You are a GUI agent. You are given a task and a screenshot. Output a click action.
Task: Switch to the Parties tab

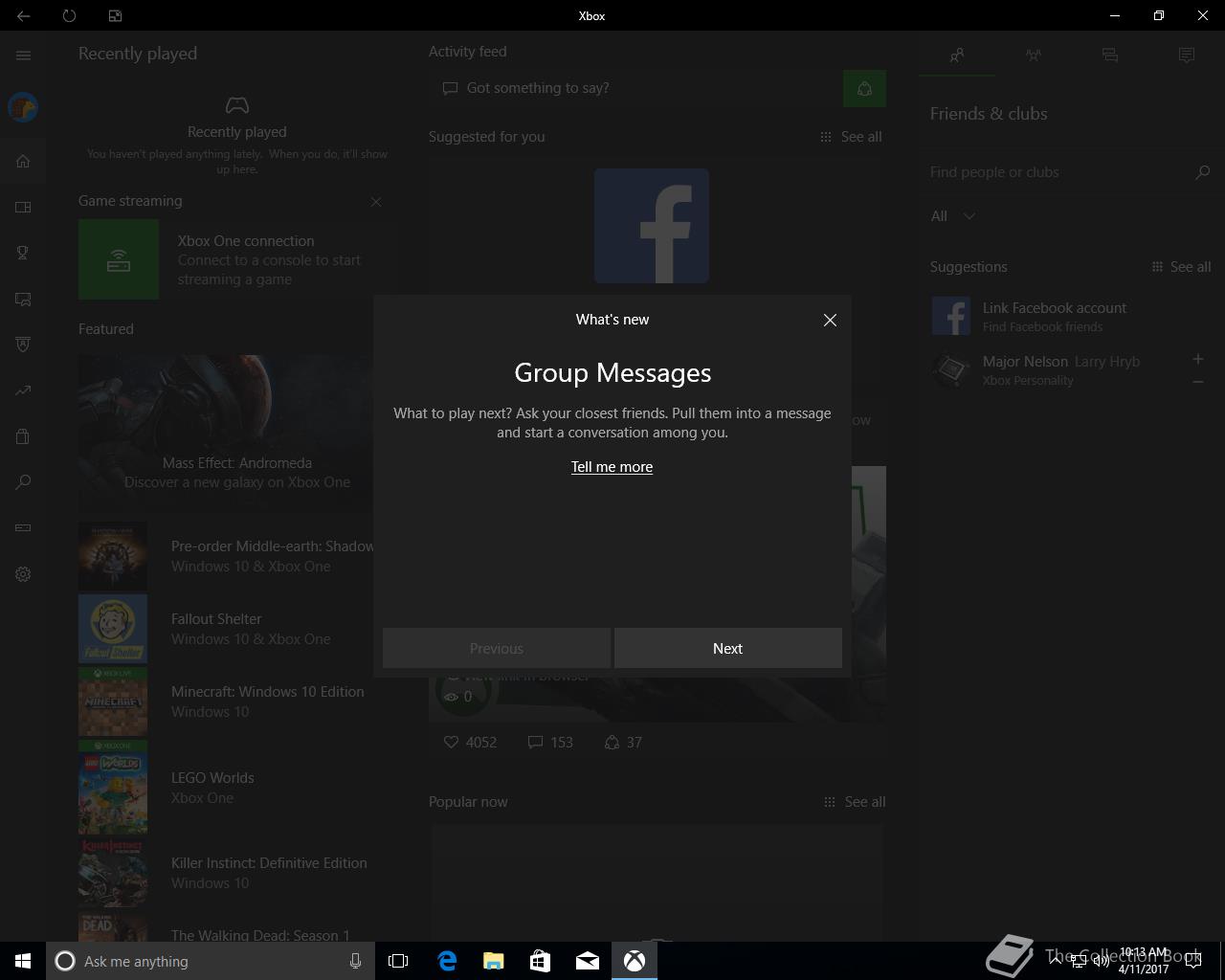click(1034, 56)
